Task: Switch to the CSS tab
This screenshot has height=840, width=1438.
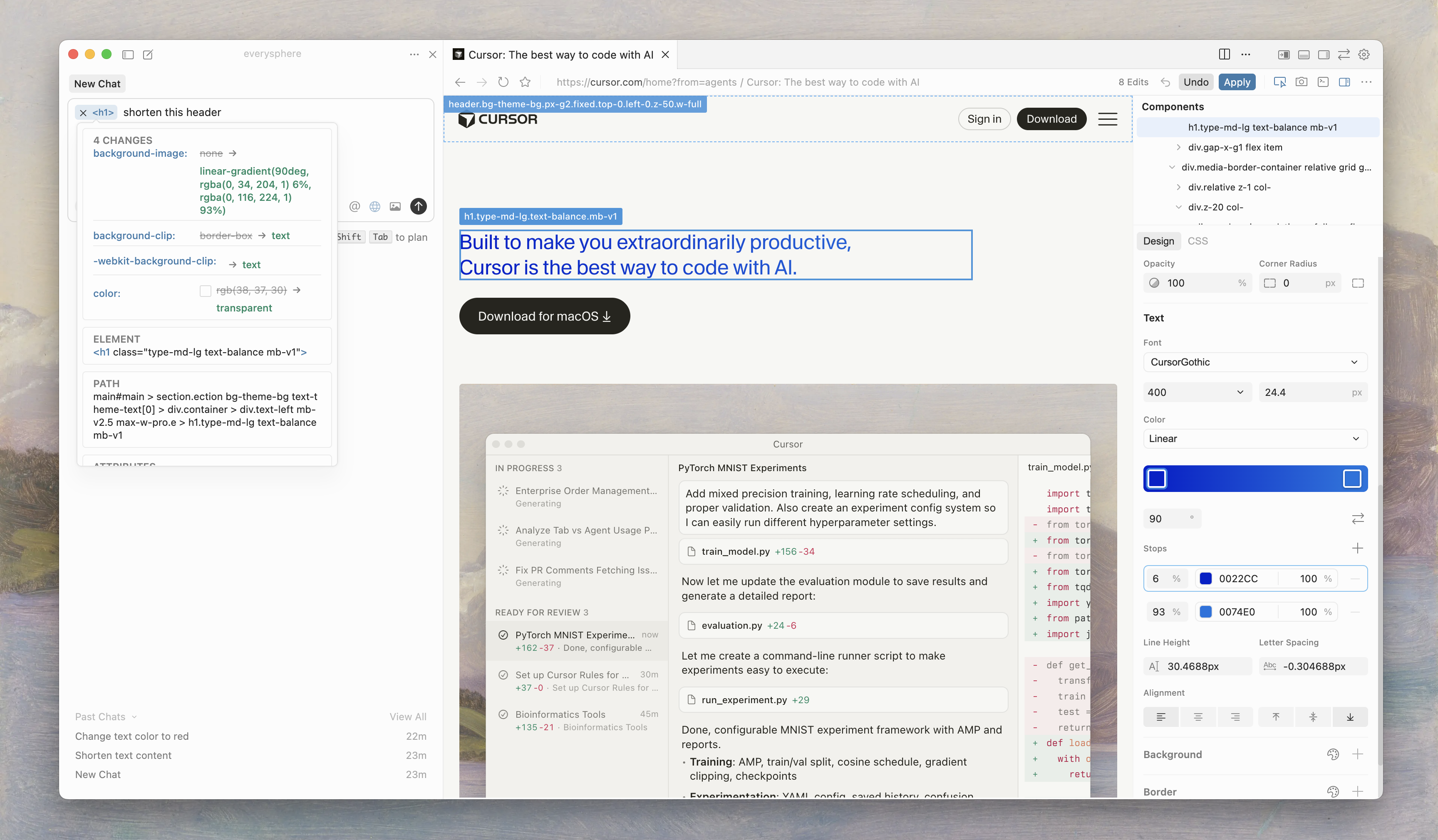Action: click(1198, 241)
